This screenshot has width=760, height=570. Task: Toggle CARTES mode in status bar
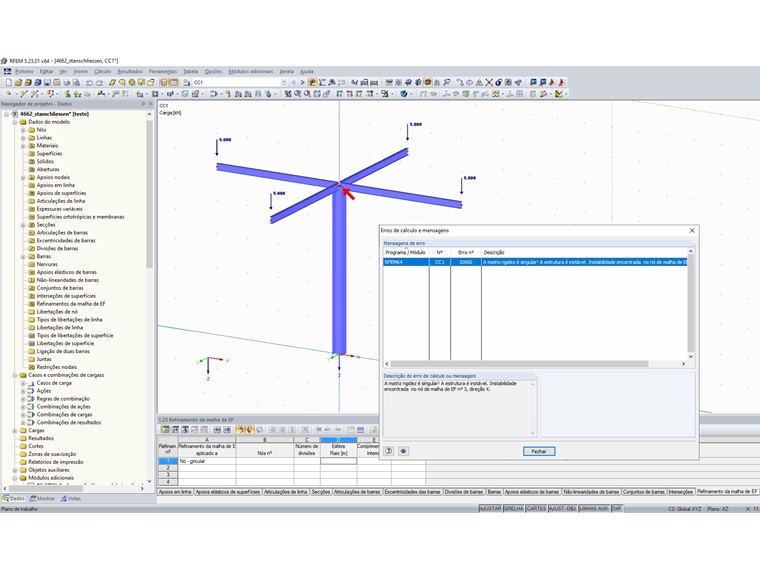click(536, 508)
